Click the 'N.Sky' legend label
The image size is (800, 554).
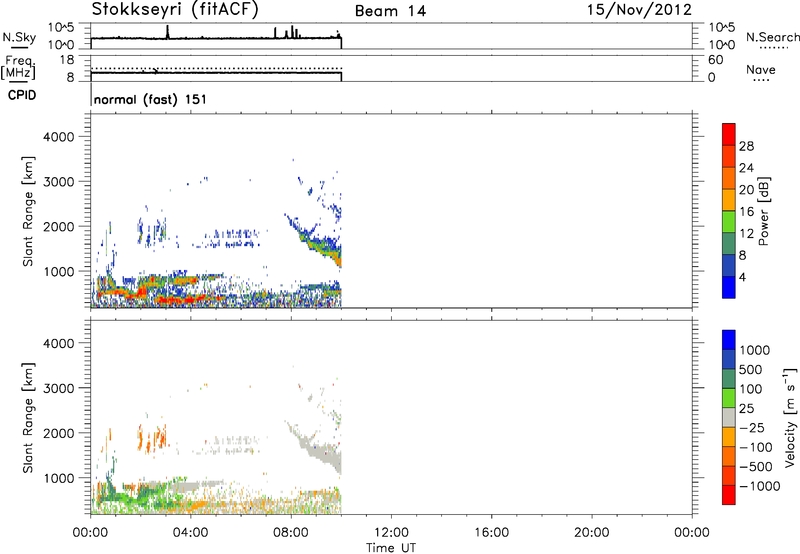[19, 37]
